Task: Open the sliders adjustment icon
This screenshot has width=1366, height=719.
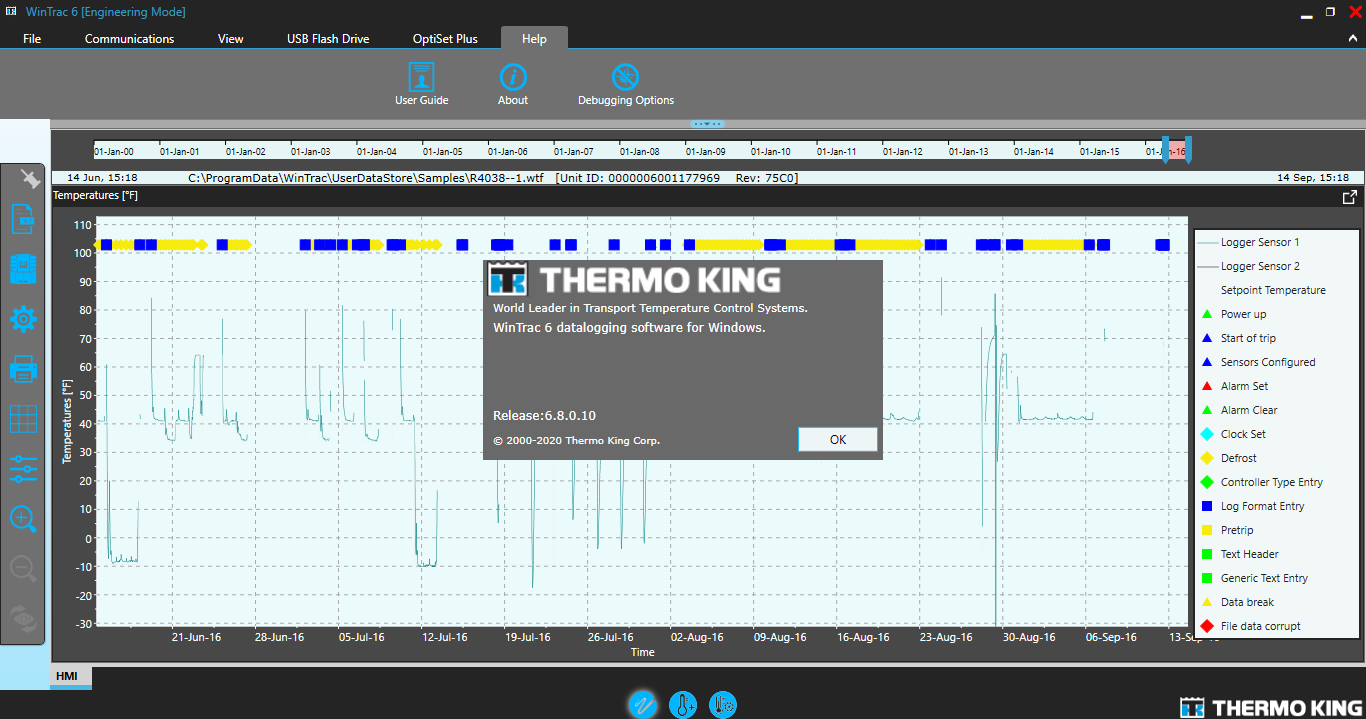Action: coord(23,468)
